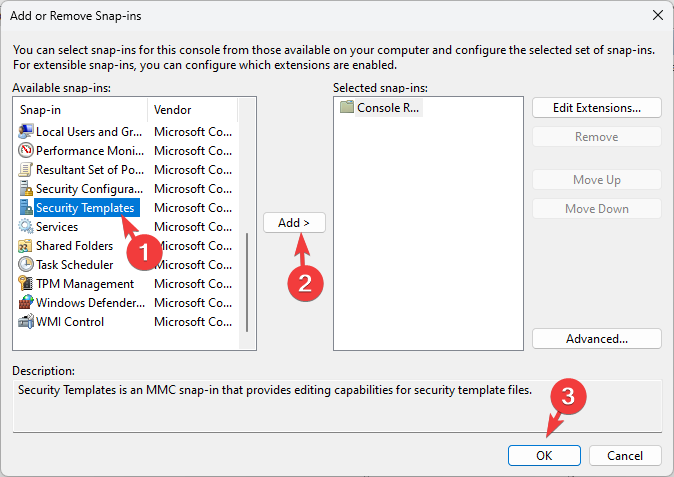Image resolution: width=674 pixels, height=477 pixels.
Task: Click the Move Up button
Action: pyautogui.click(x=597, y=180)
